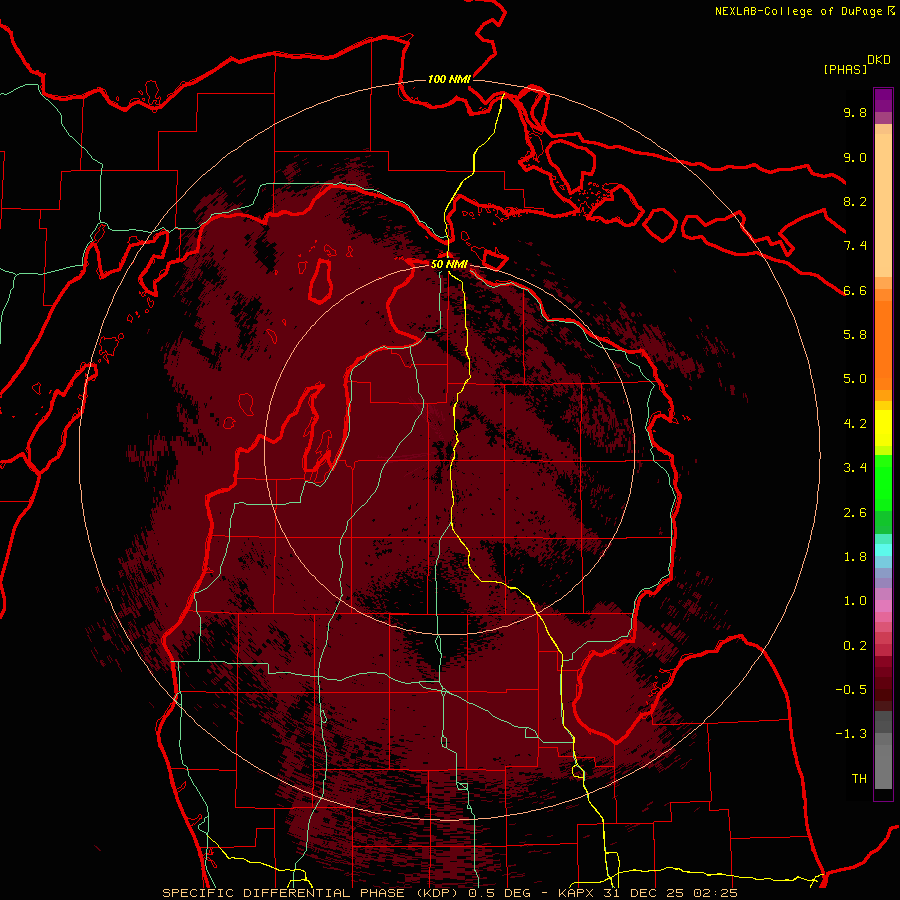Click the 2.6 legend value
The height and width of the screenshot is (900, 900).
pos(855,513)
